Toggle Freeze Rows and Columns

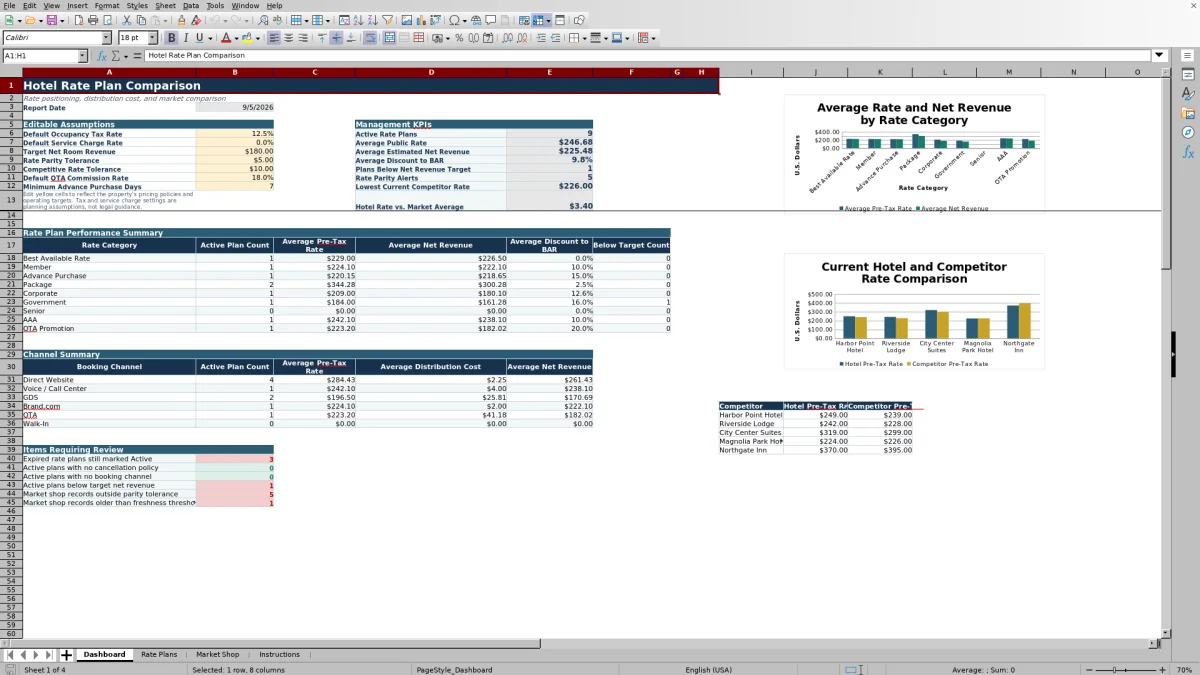point(539,20)
